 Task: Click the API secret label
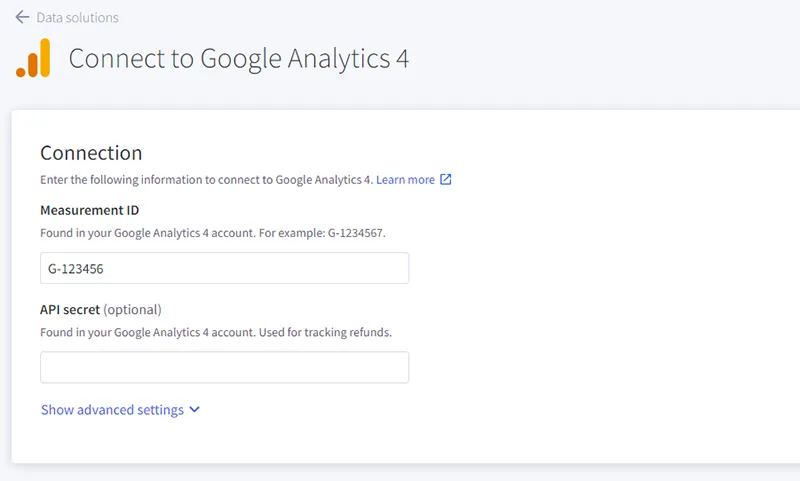click(70, 310)
